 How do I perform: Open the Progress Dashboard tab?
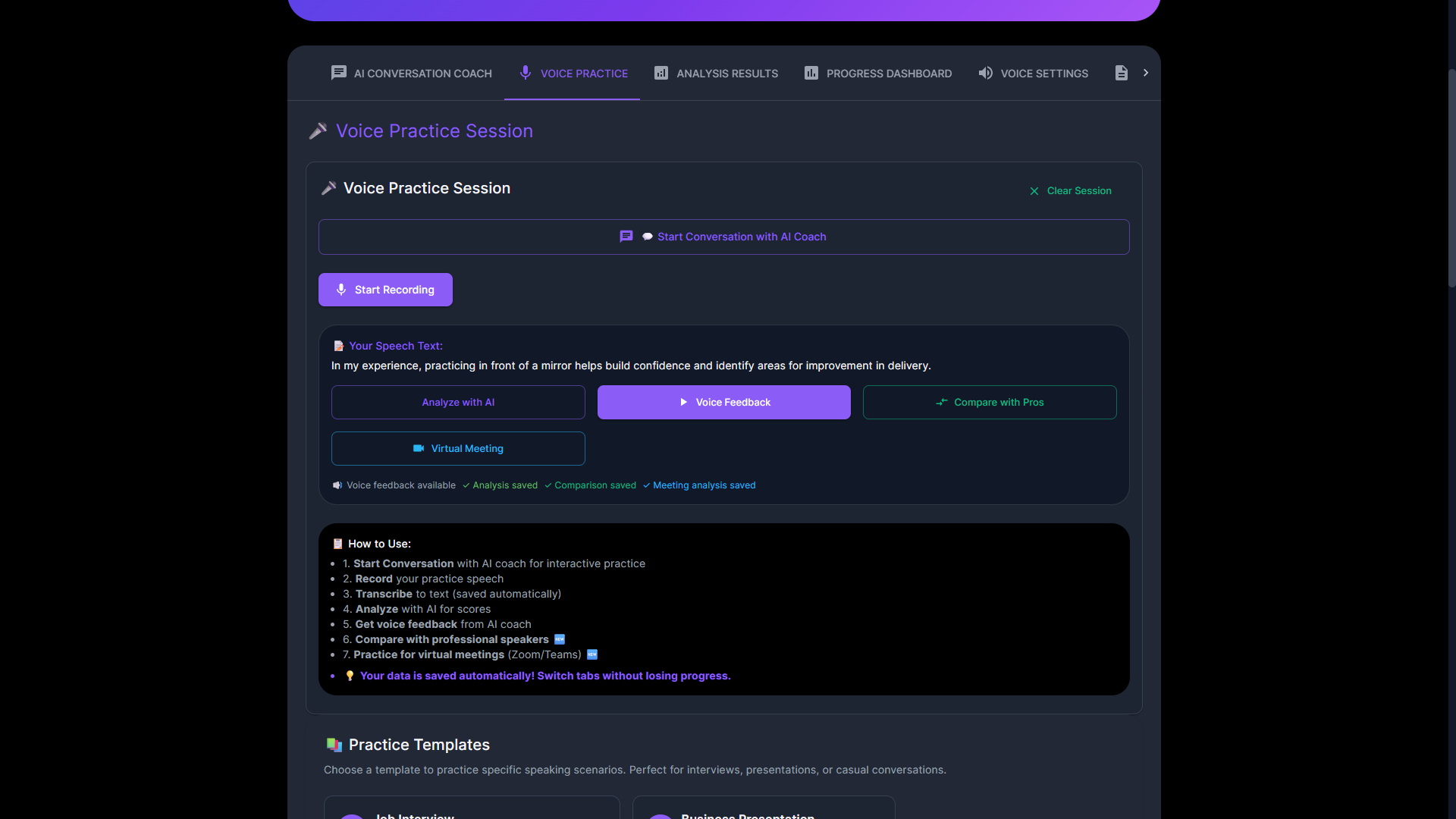[x=889, y=74]
